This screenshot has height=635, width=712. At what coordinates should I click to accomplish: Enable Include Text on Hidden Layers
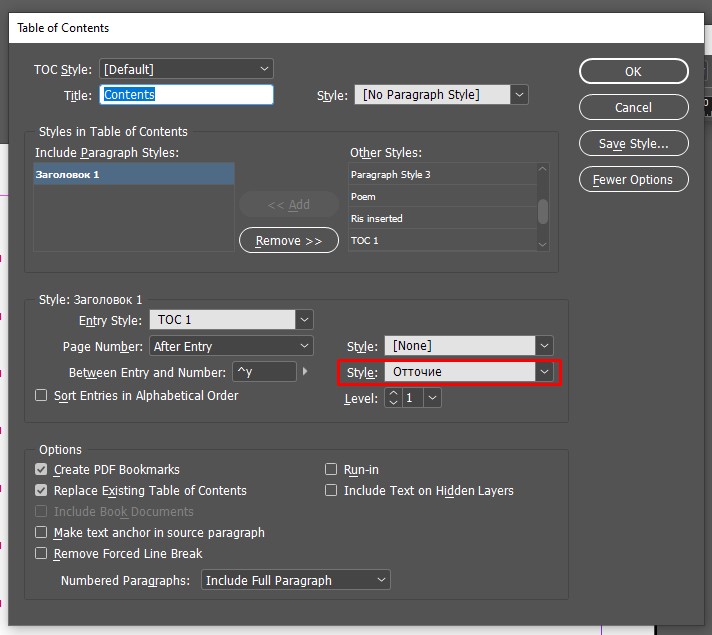coord(331,490)
